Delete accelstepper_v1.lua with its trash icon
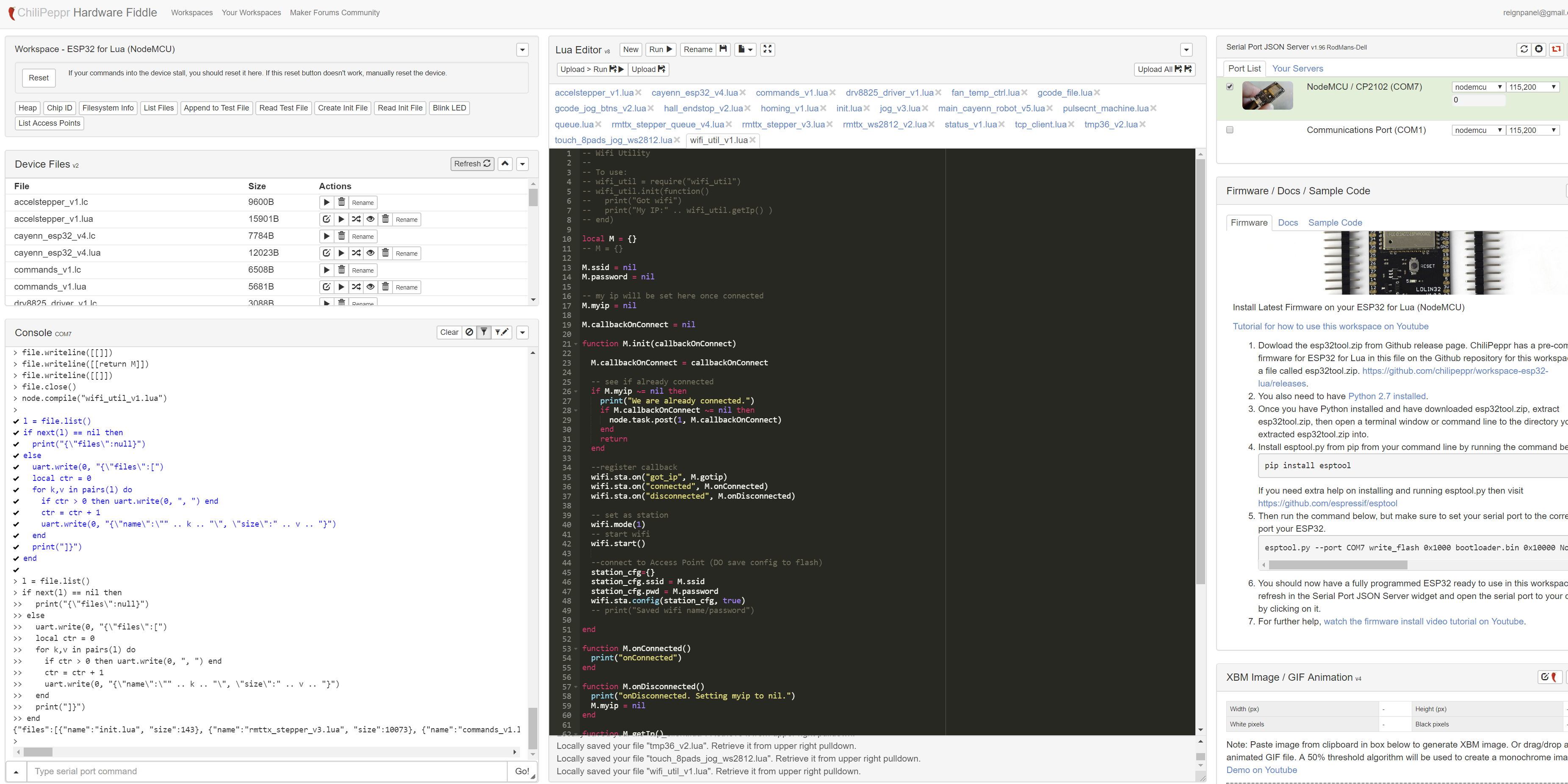The image size is (1568, 784). [x=385, y=220]
